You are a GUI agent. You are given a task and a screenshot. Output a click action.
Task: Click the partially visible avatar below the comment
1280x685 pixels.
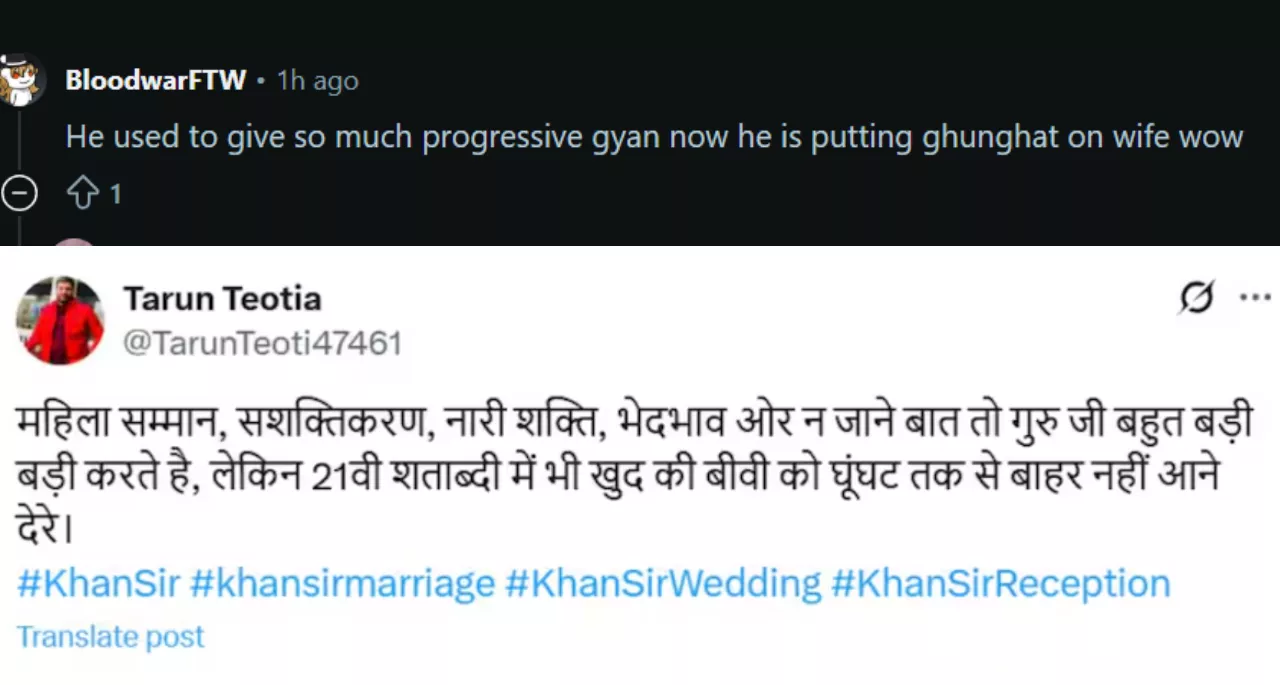pos(72,243)
